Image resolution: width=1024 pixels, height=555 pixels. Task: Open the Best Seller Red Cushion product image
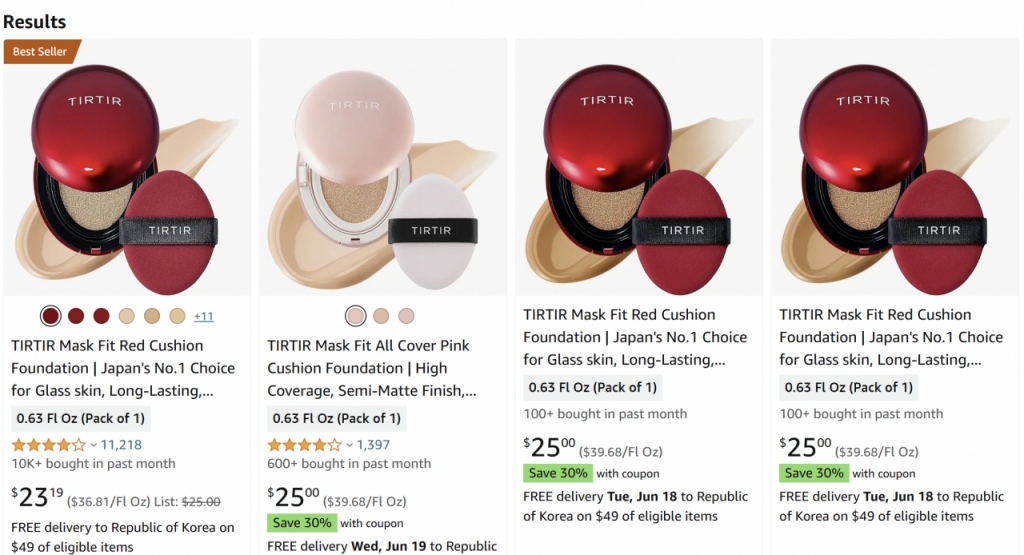127,170
